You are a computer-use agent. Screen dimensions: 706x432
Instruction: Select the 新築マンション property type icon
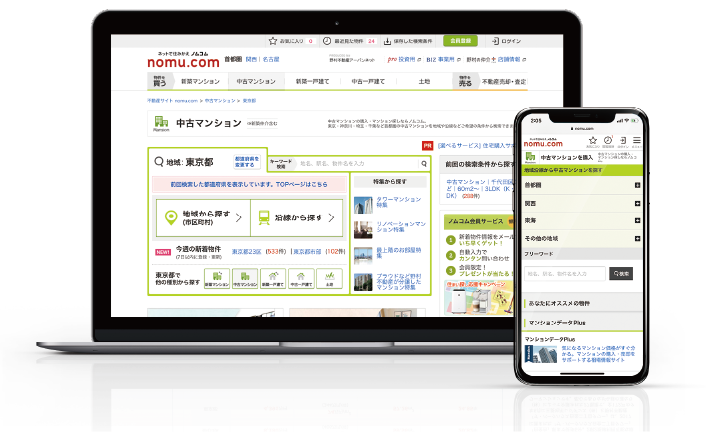click(x=218, y=278)
